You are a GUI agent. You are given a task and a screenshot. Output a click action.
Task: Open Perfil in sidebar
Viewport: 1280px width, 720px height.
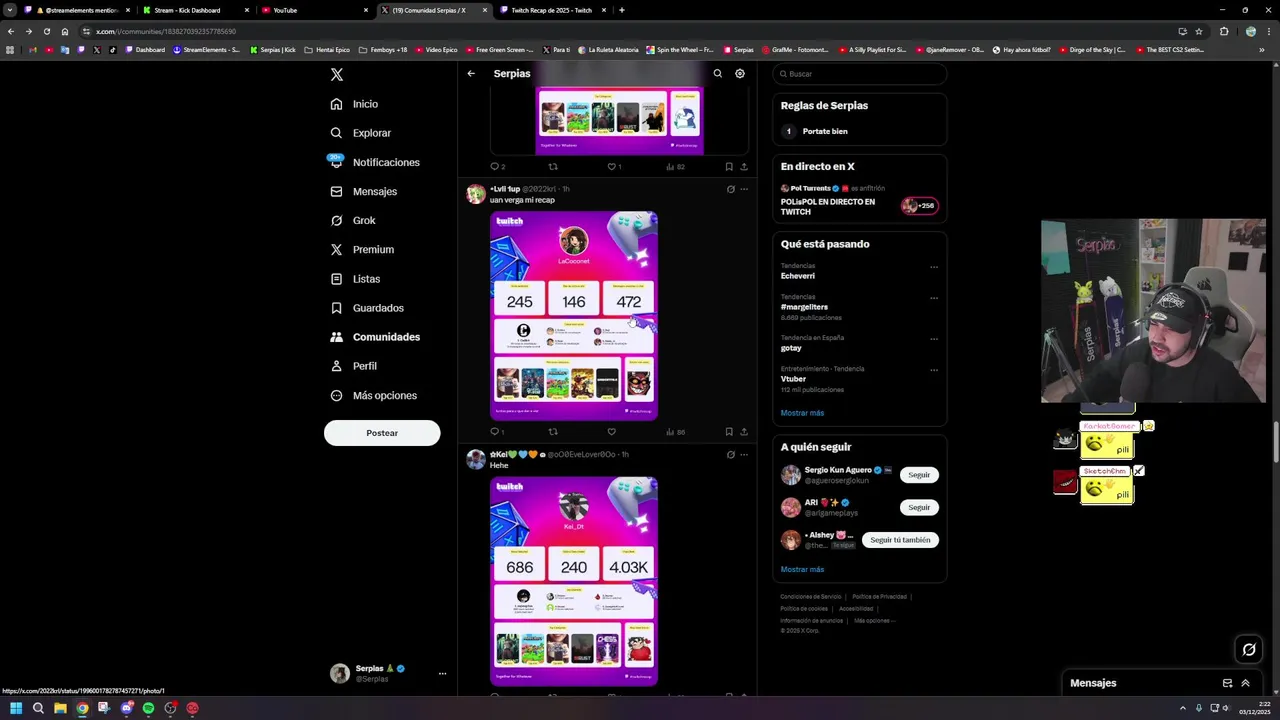[353, 366]
